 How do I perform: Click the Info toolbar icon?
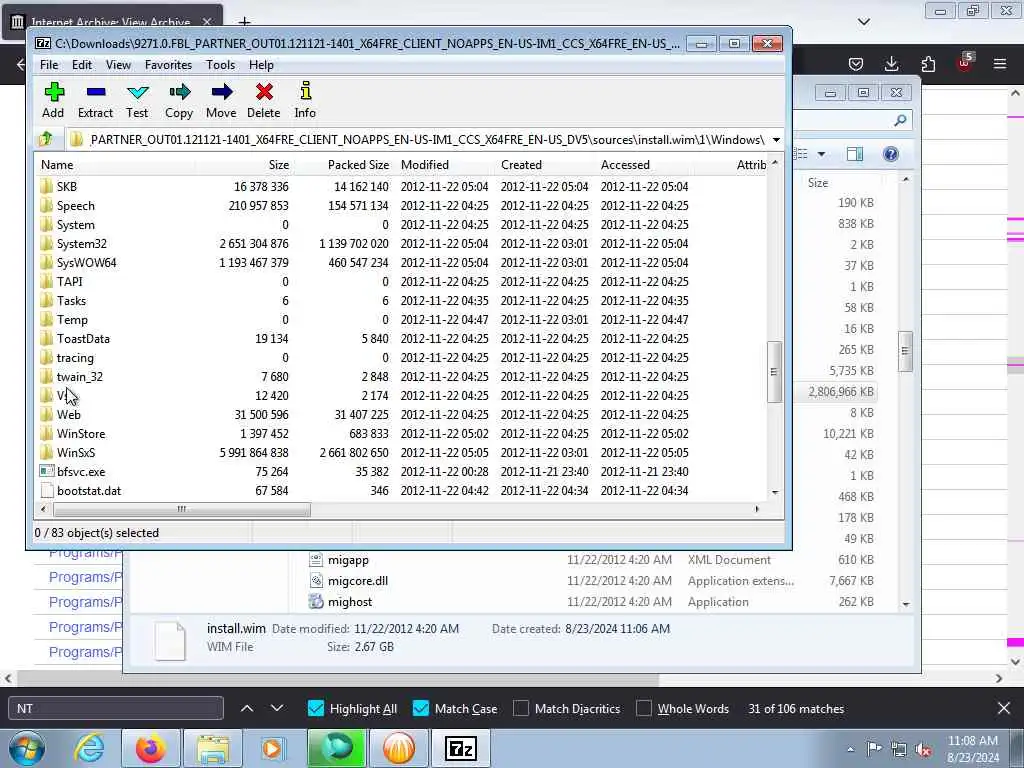point(305,100)
